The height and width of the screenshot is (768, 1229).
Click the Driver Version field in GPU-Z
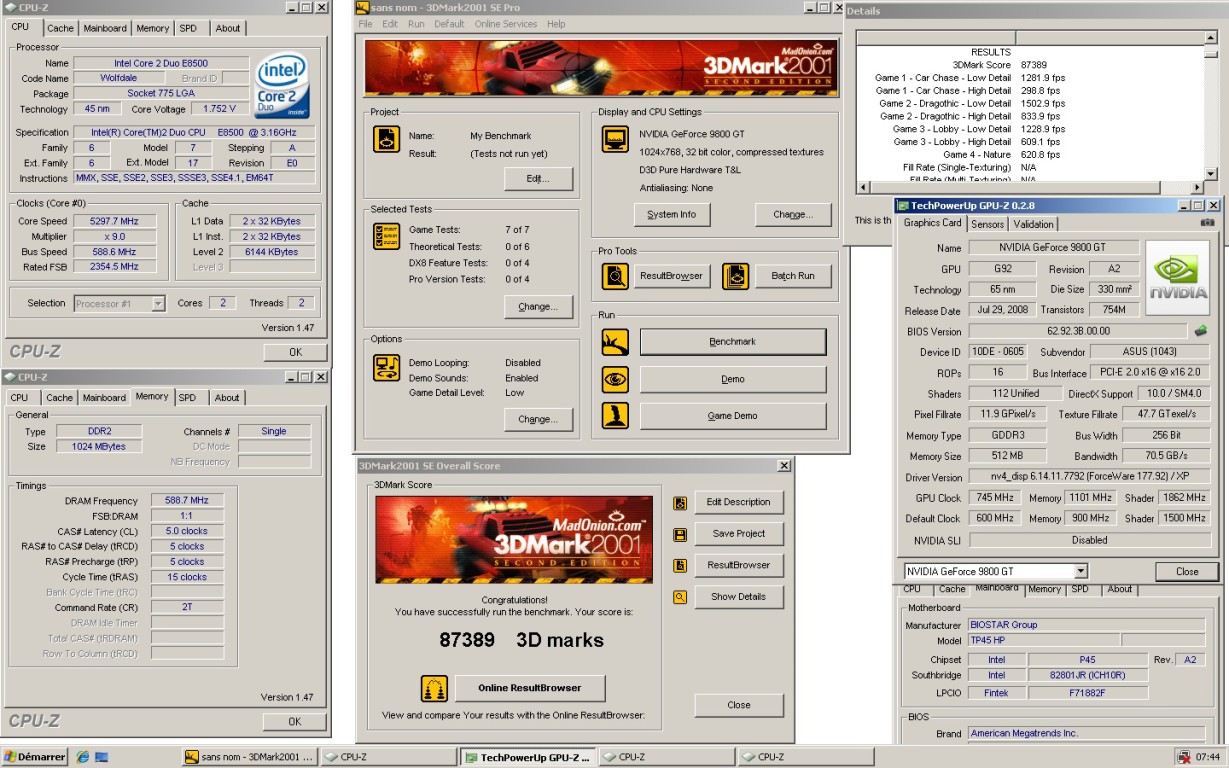click(x=1089, y=477)
